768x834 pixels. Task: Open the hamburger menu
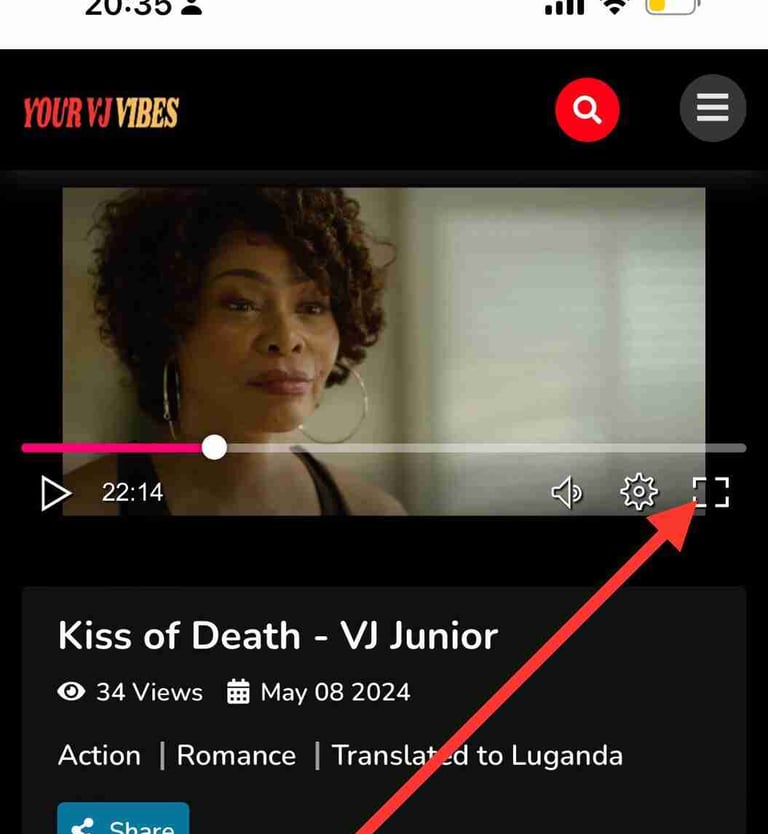[x=713, y=108]
